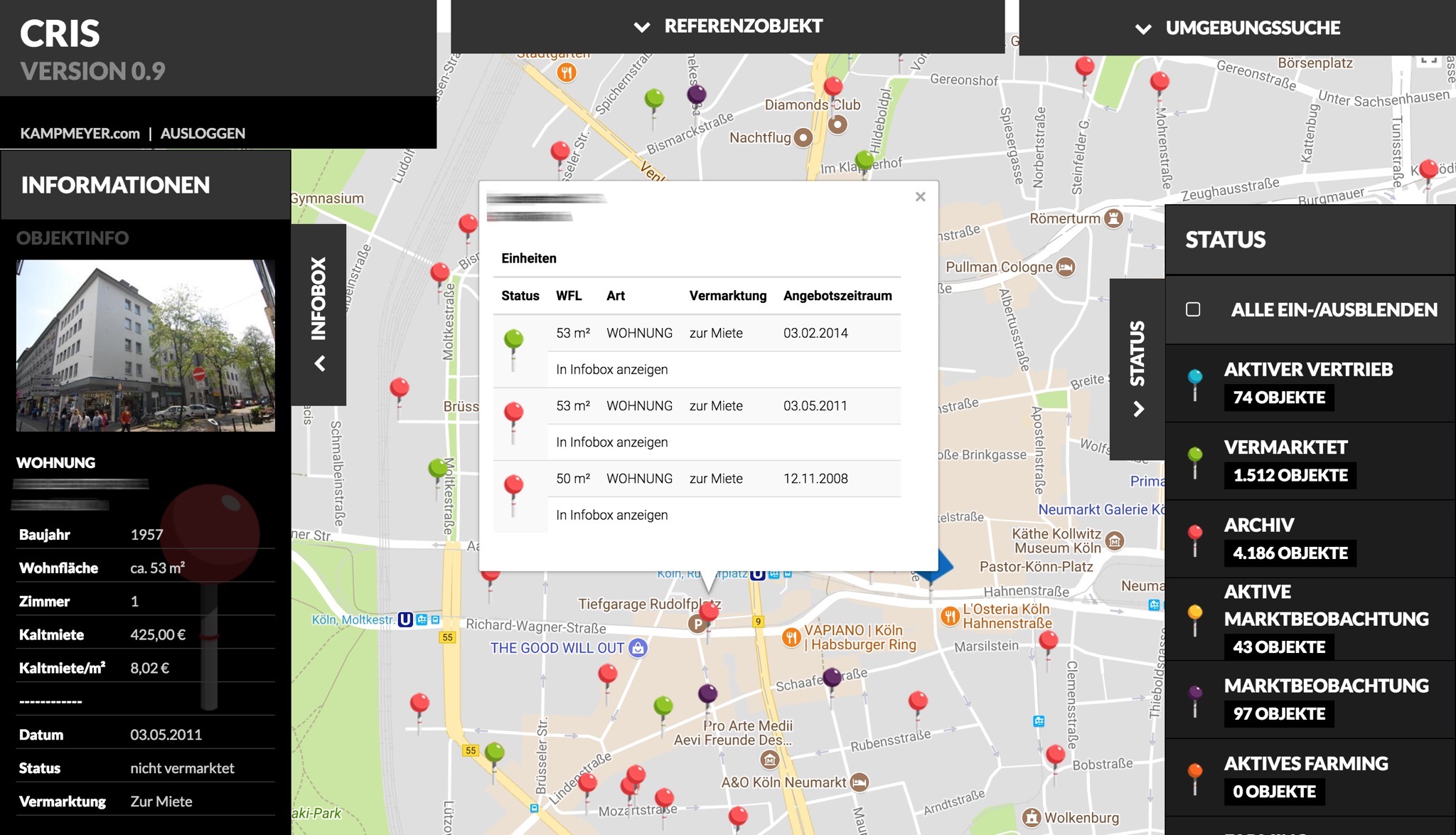Click In Infobox anzeigen for 03.02.2014 unit
Screen dimensions: 1456x835
(x=611, y=369)
